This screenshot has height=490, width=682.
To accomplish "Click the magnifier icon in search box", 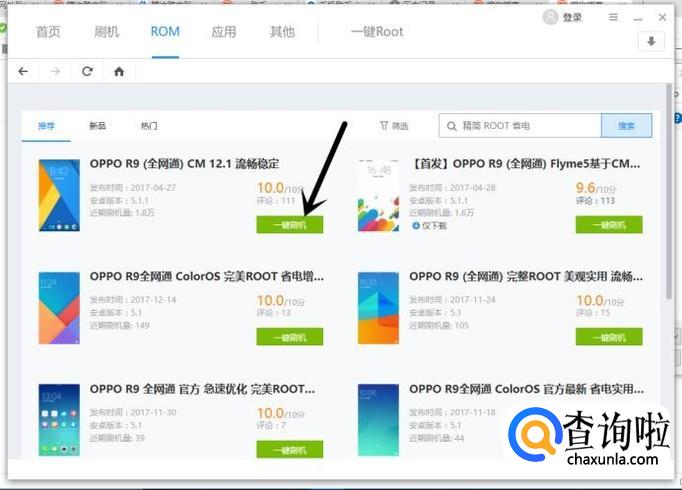I will click(x=452, y=126).
